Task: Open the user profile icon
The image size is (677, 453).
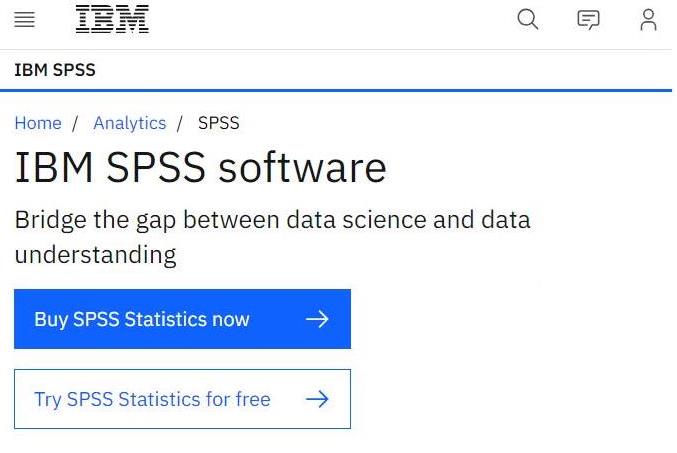Action: coord(649,20)
